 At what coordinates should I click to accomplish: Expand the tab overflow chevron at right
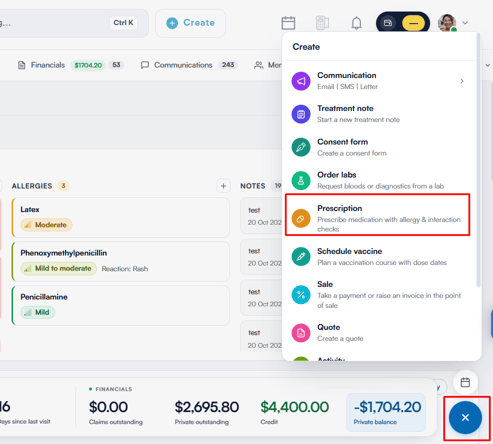pyautogui.click(x=488, y=65)
